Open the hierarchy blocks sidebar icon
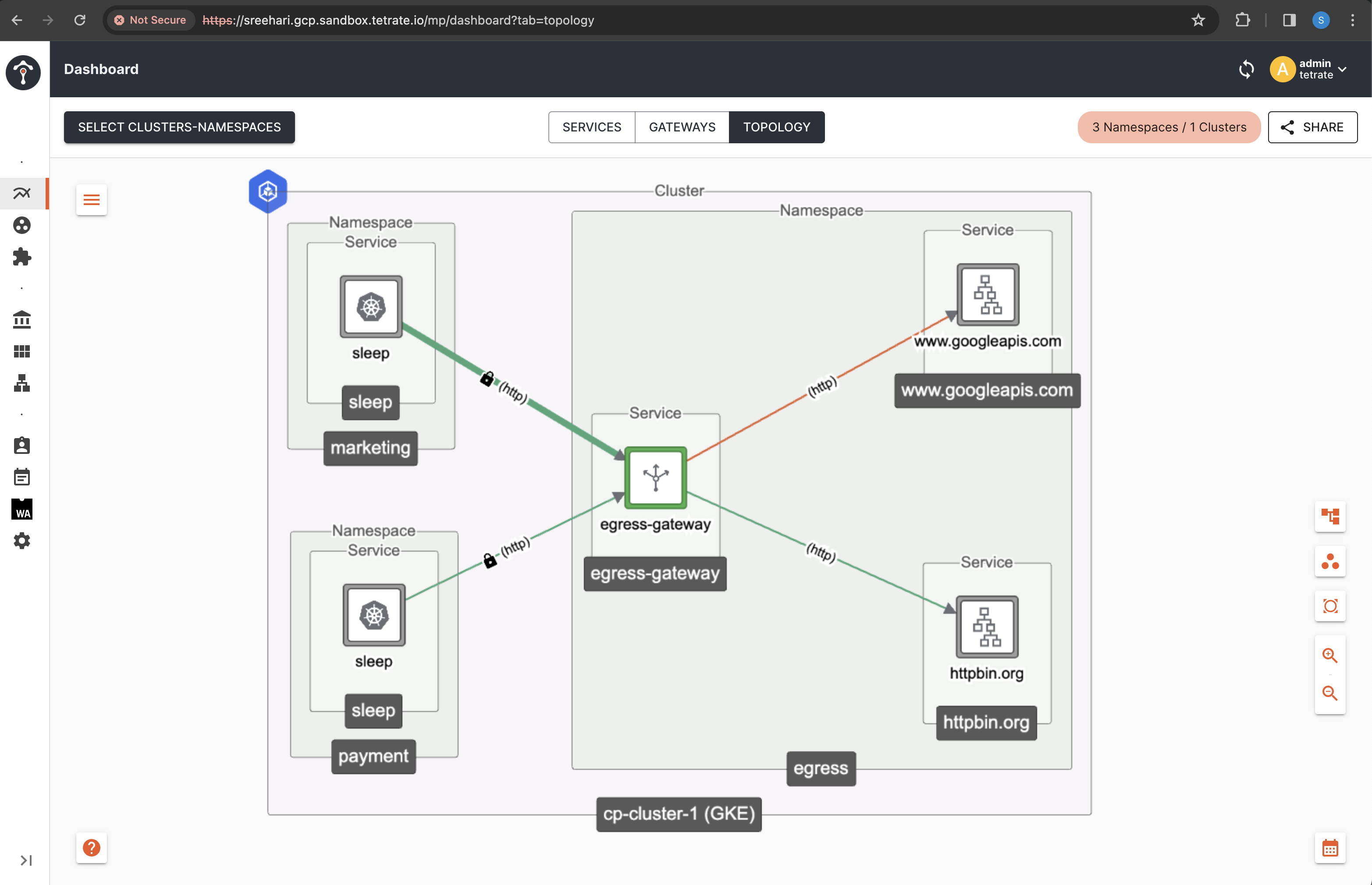The width and height of the screenshot is (1372, 885). tap(22, 383)
